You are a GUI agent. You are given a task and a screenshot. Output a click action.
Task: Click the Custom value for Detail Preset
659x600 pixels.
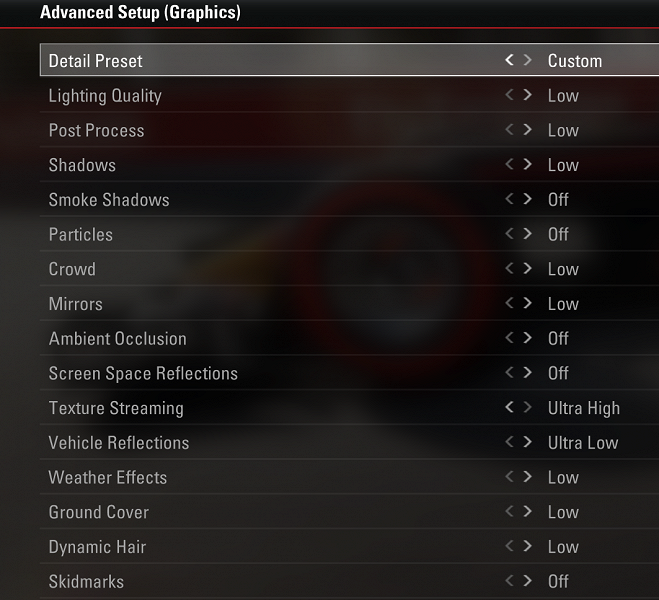(x=574, y=61)
